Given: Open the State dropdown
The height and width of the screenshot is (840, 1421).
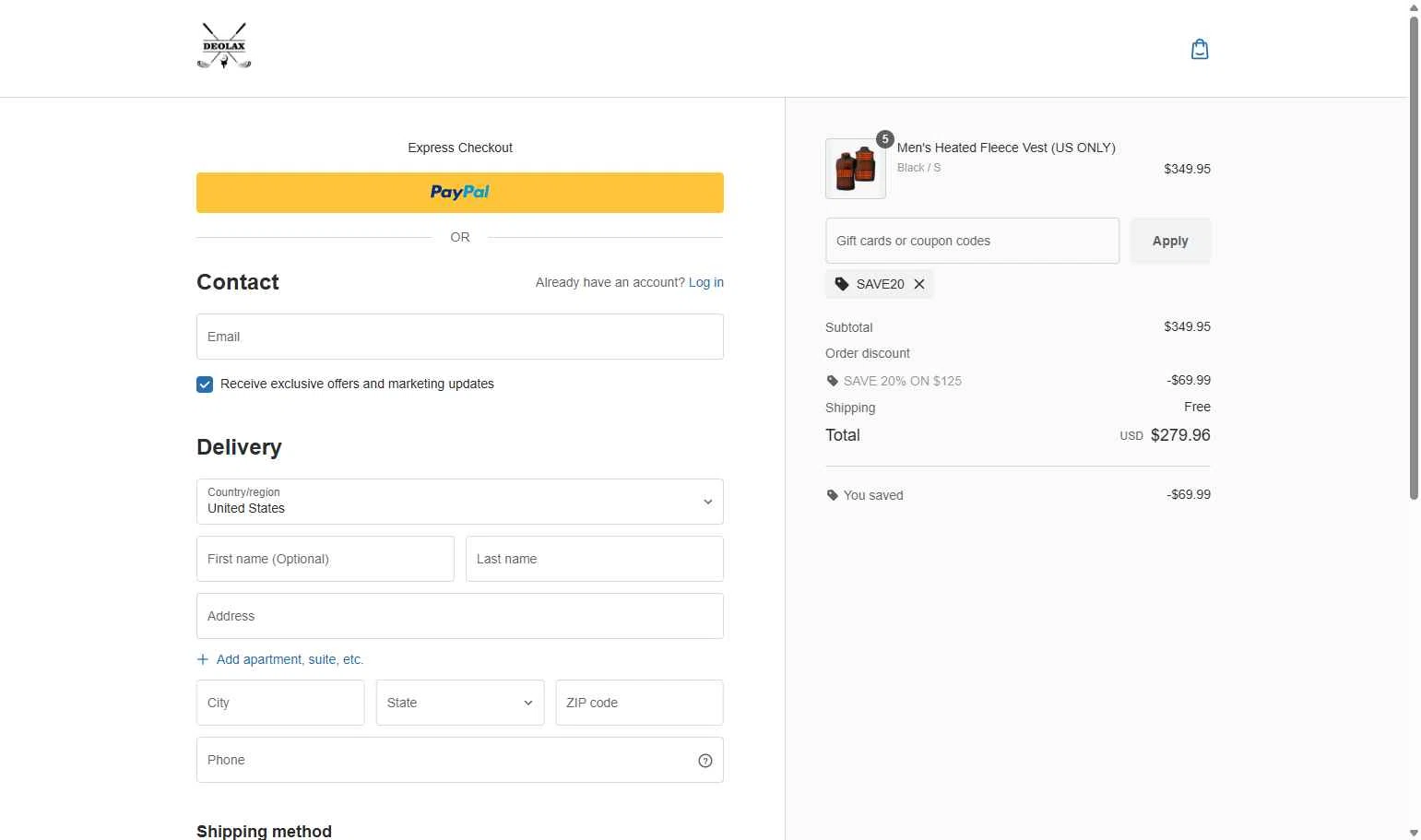Looking at the screenshot, I should tap(460, 703).
